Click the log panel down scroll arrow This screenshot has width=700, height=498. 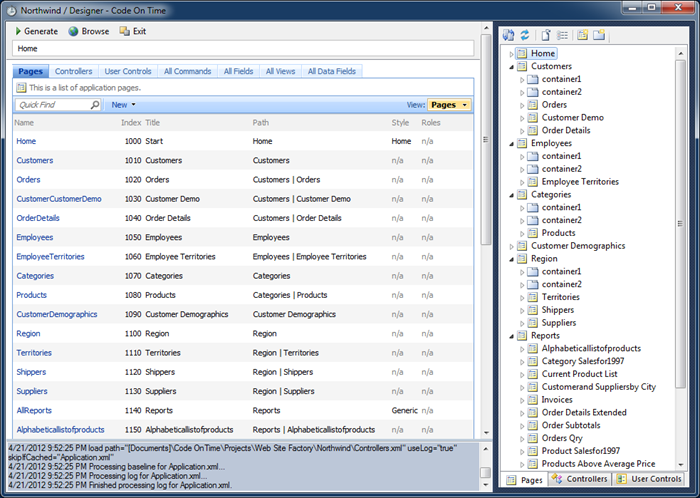[x=485, y=485]
